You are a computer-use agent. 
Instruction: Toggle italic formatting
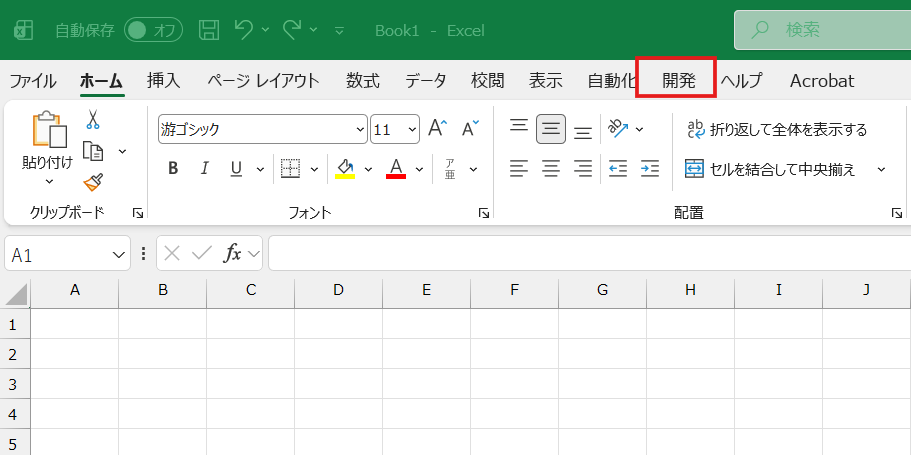[204, 169]
